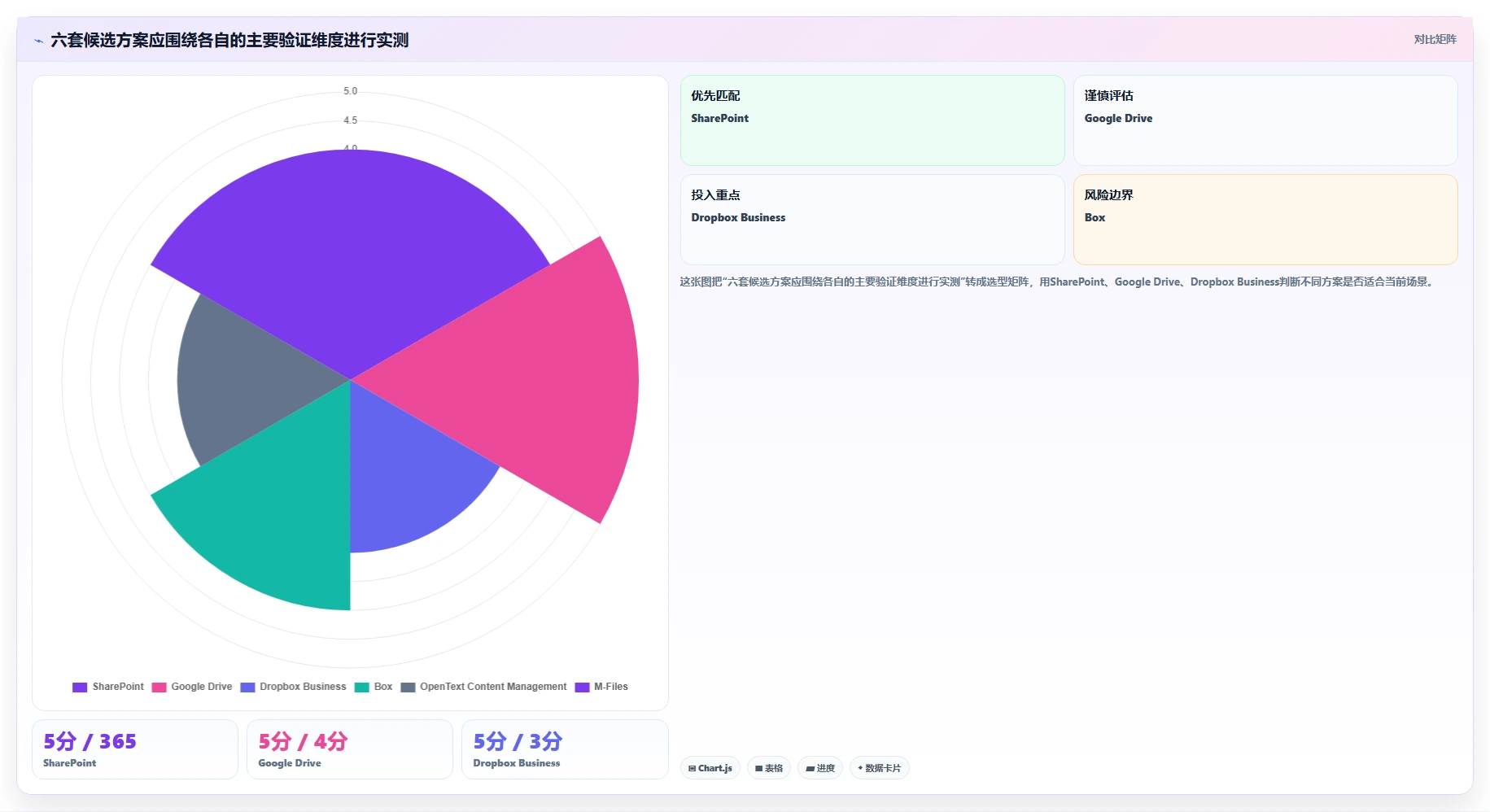Toggle the Dropbox Business legend color swatch
1490x812 pixels.
tap(247, 688)
